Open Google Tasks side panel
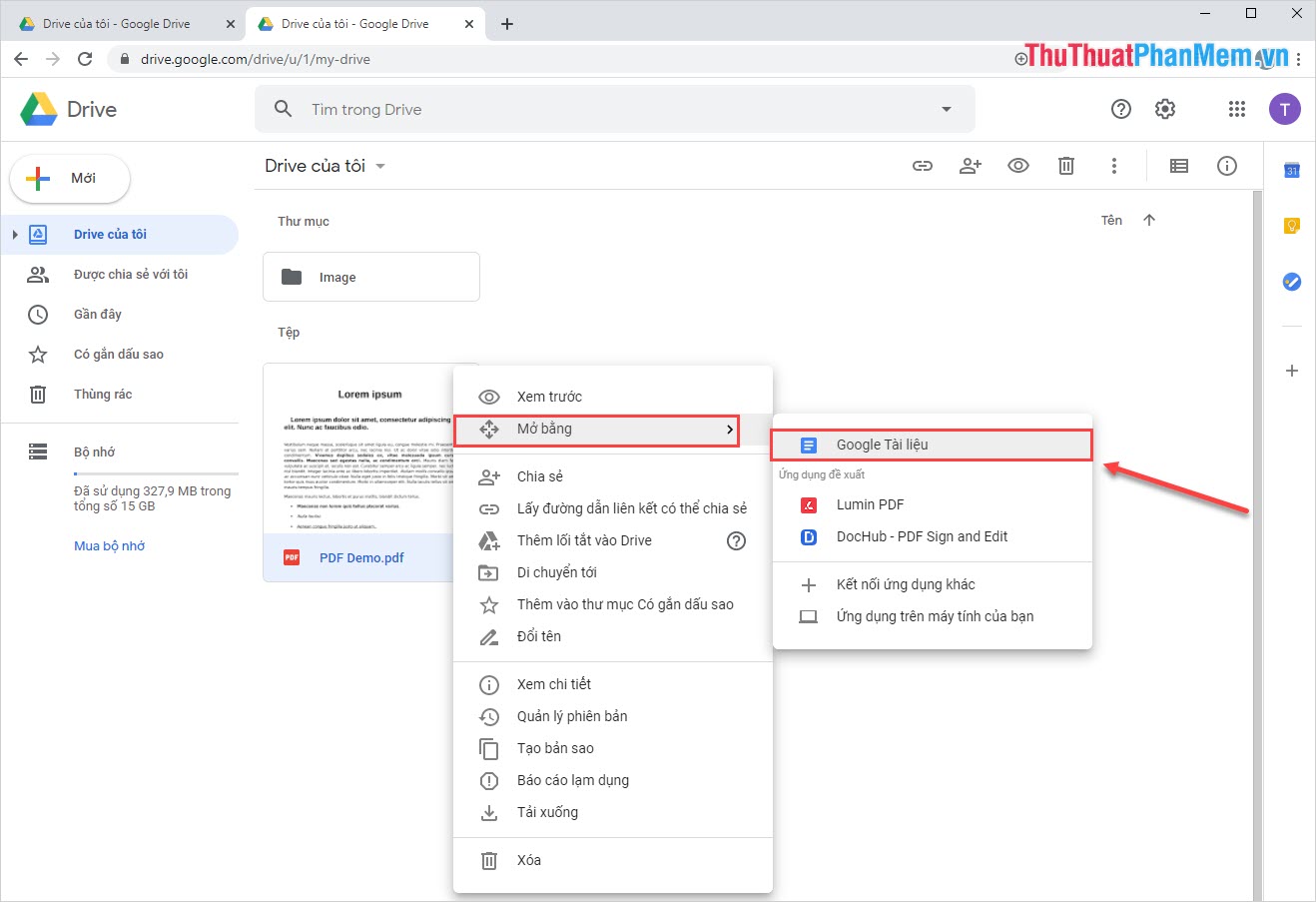This screenshot has width=1316, height=902. 1292,282
